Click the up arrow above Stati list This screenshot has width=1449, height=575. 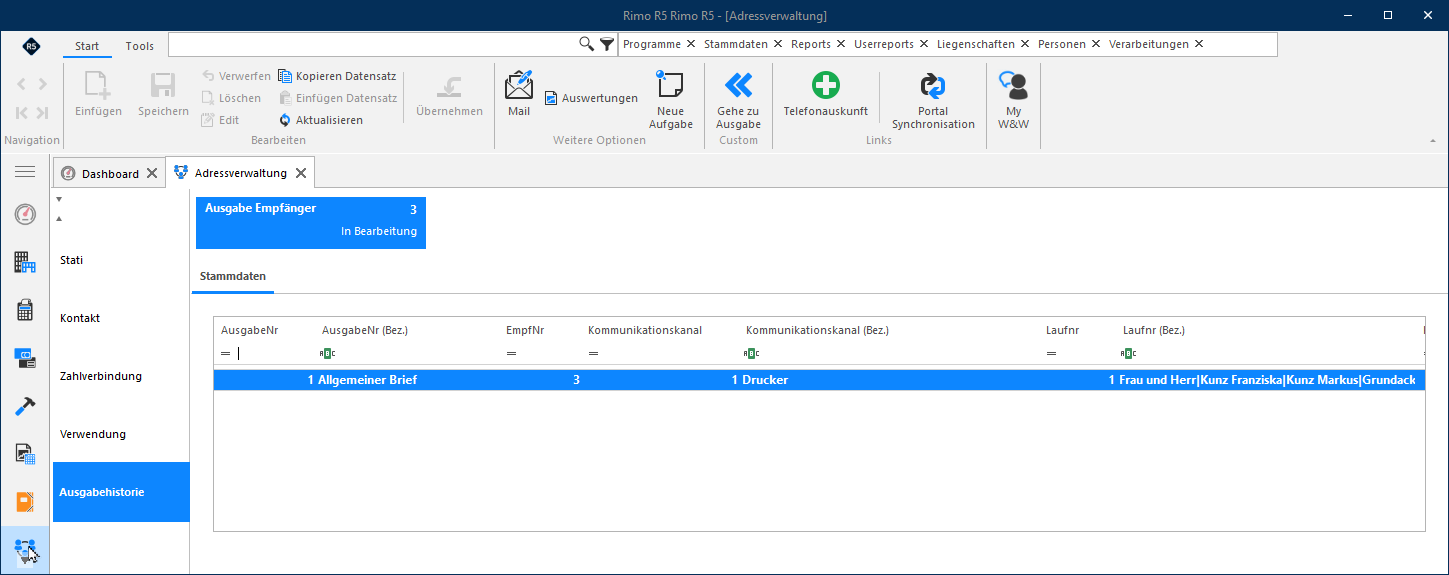click(x=58, y=218)
